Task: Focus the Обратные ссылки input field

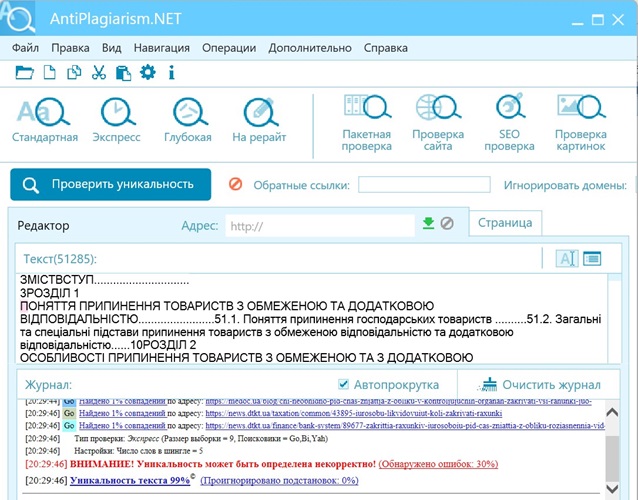Action: [x=424, y=185]
